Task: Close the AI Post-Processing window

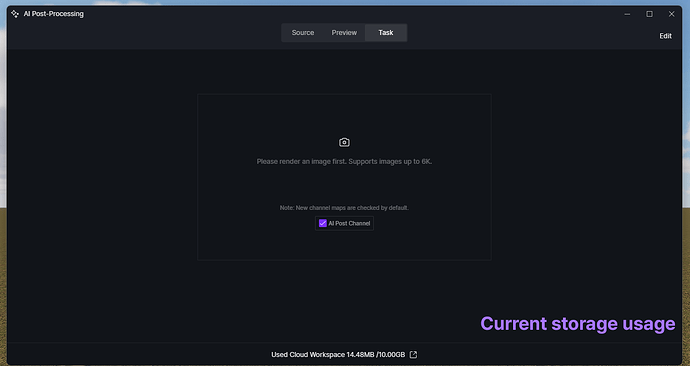Action: (671, 14)
